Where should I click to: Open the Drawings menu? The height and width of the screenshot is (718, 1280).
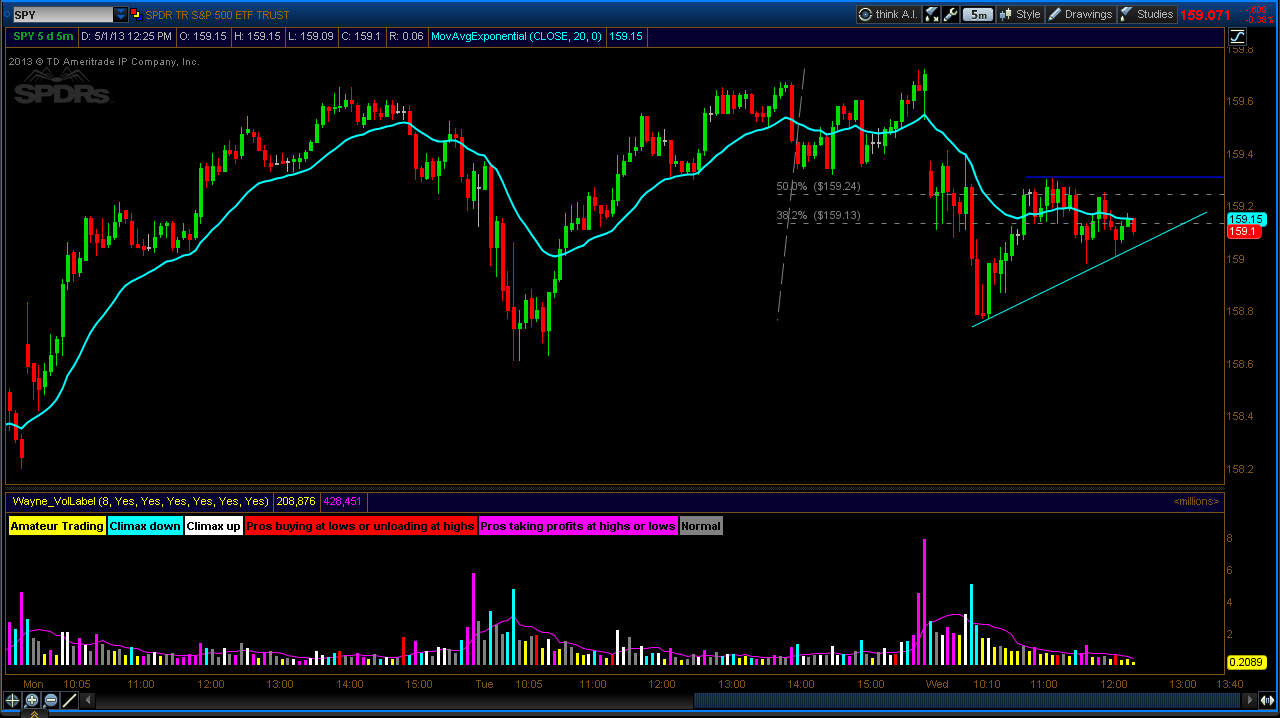tap(1080, 14)
